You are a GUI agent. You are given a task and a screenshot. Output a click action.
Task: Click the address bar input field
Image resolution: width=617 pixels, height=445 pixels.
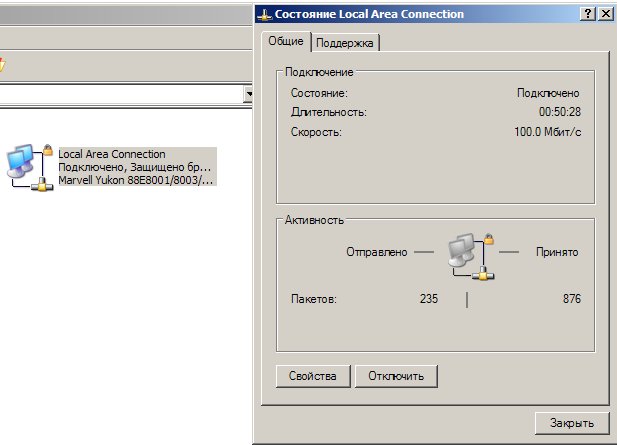click(x=121, y=94)
